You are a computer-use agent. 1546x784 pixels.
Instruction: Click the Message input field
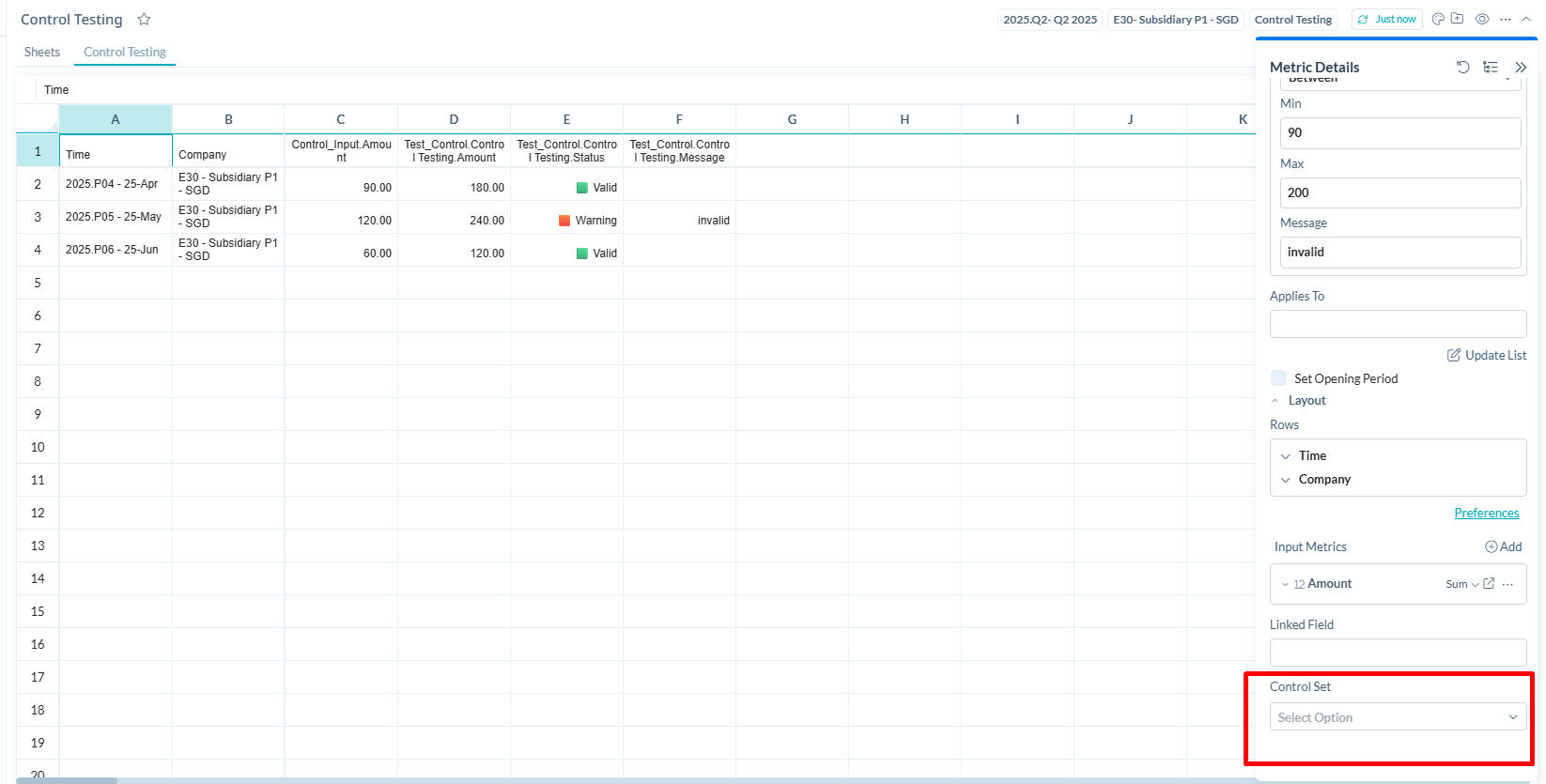pos(1399,253)
